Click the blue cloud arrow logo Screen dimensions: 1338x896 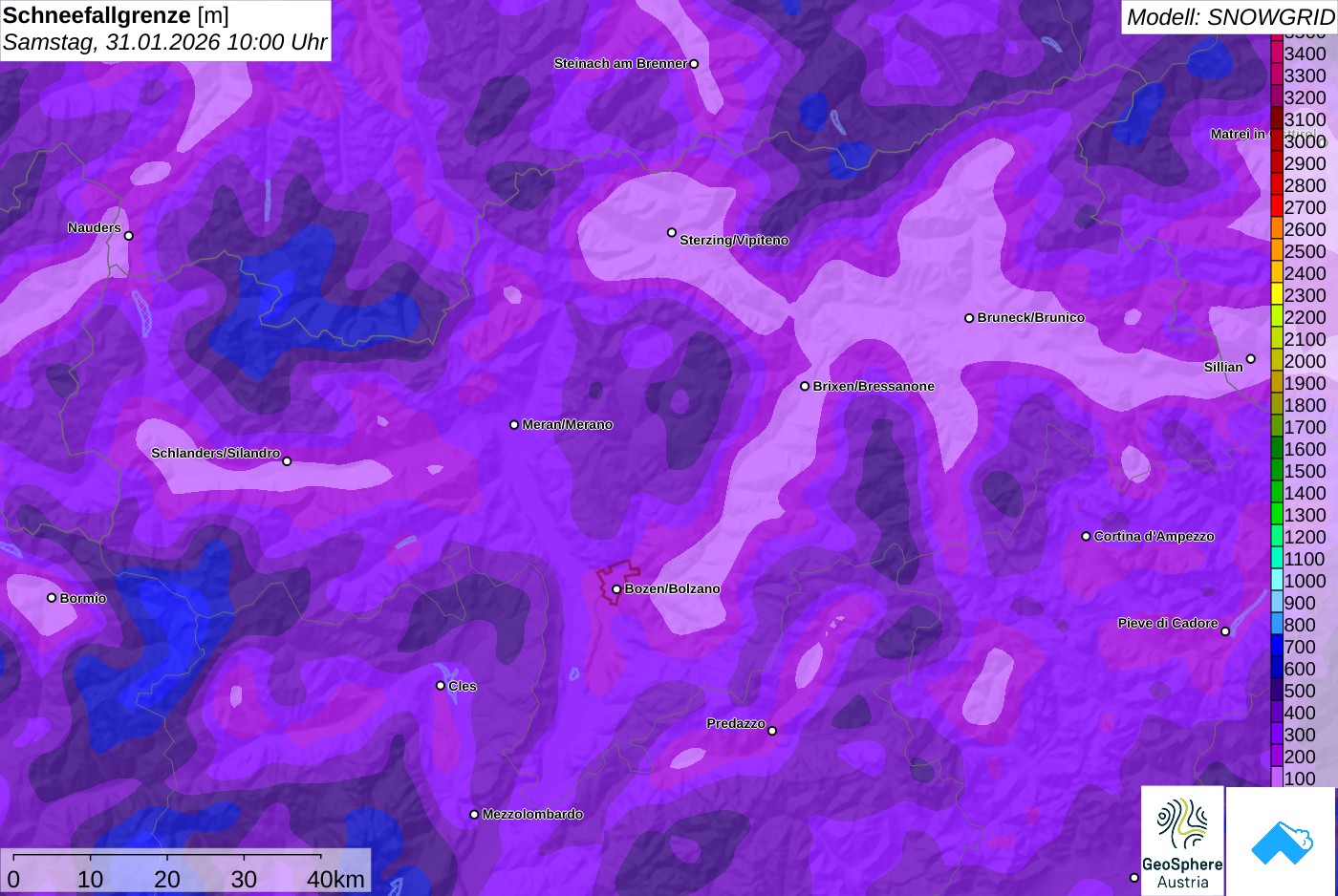click(1282, 841)
